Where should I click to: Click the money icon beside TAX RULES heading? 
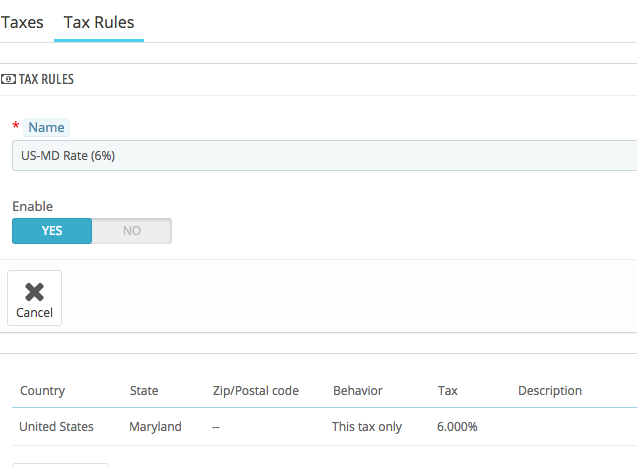click(8, 79)
